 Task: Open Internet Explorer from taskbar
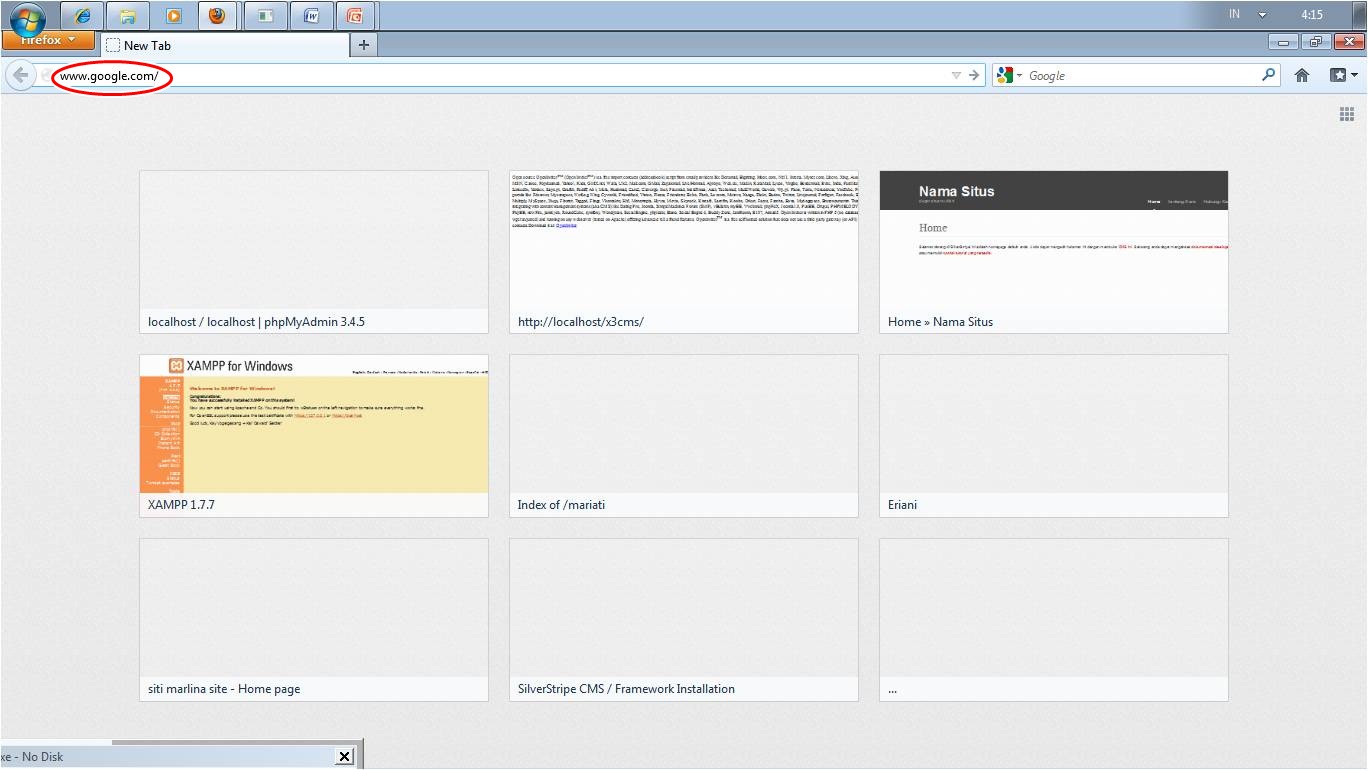[x=82, y=16]
